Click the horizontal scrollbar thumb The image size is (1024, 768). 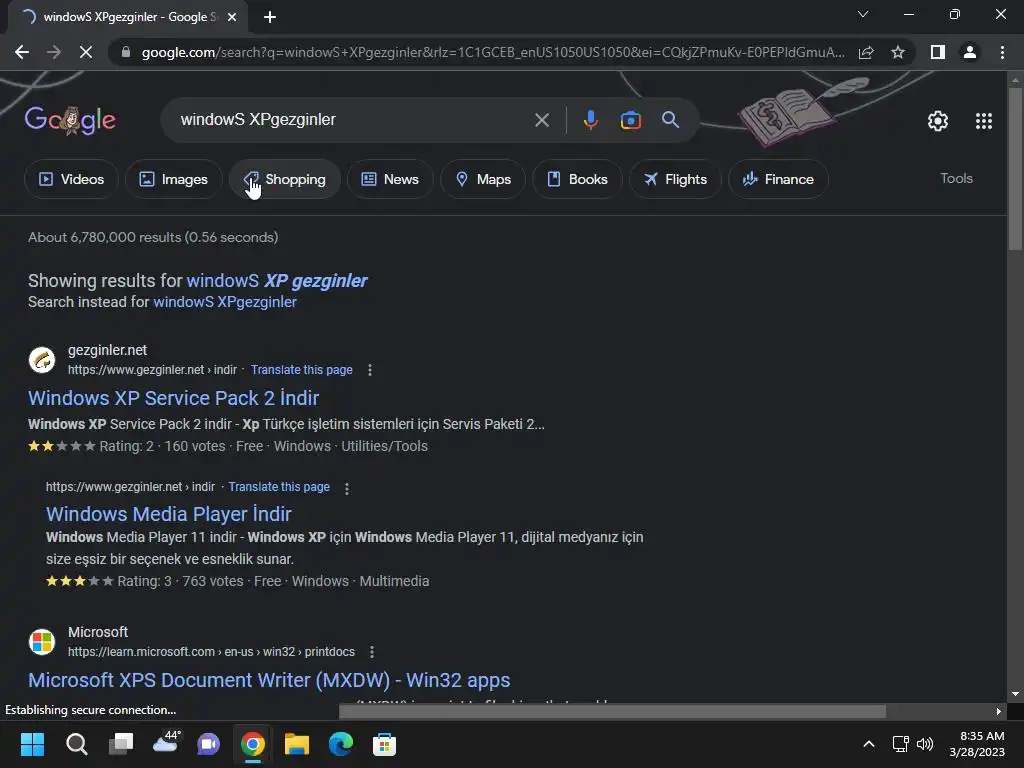pyautogui.click(x=613, y=711)
